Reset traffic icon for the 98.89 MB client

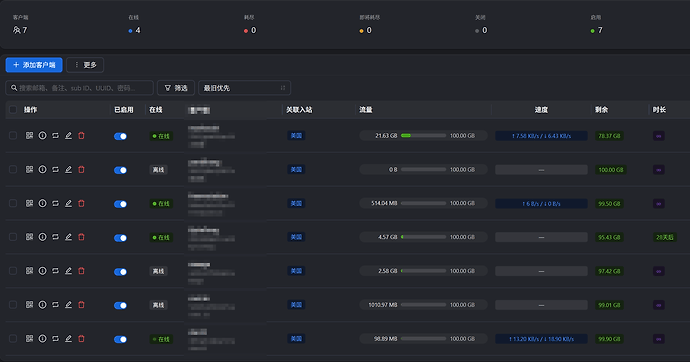[55, 339]
